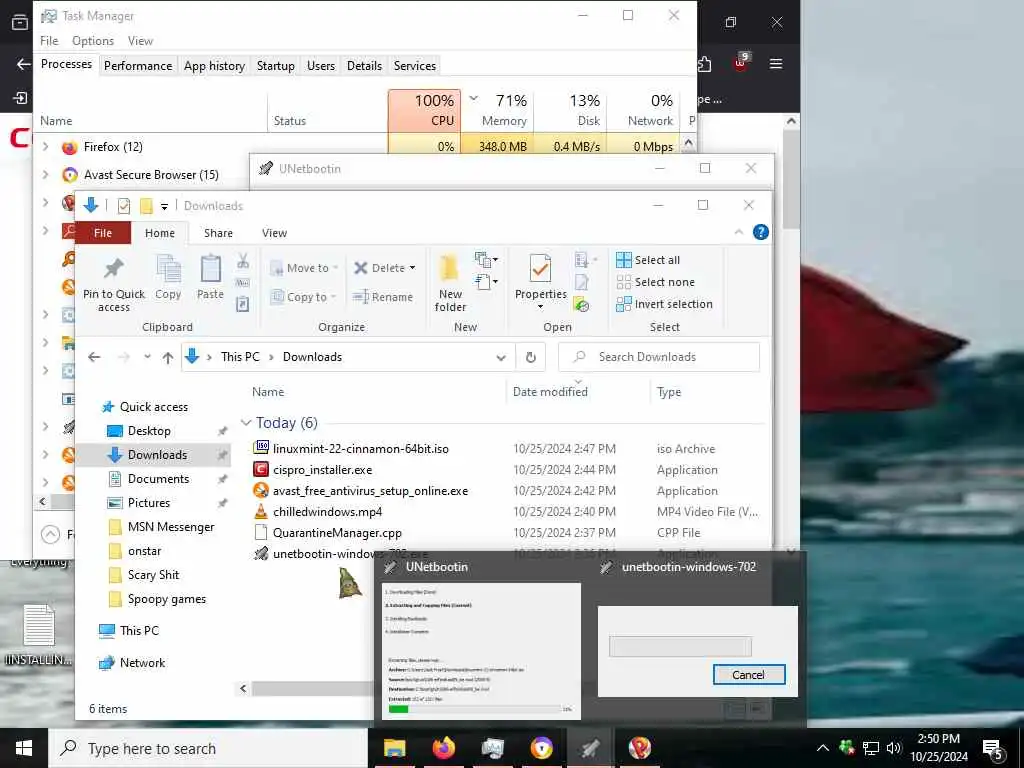Open the File ribbon tab
This screenshot has height=768, width=1024.
[x=103, y=233]
